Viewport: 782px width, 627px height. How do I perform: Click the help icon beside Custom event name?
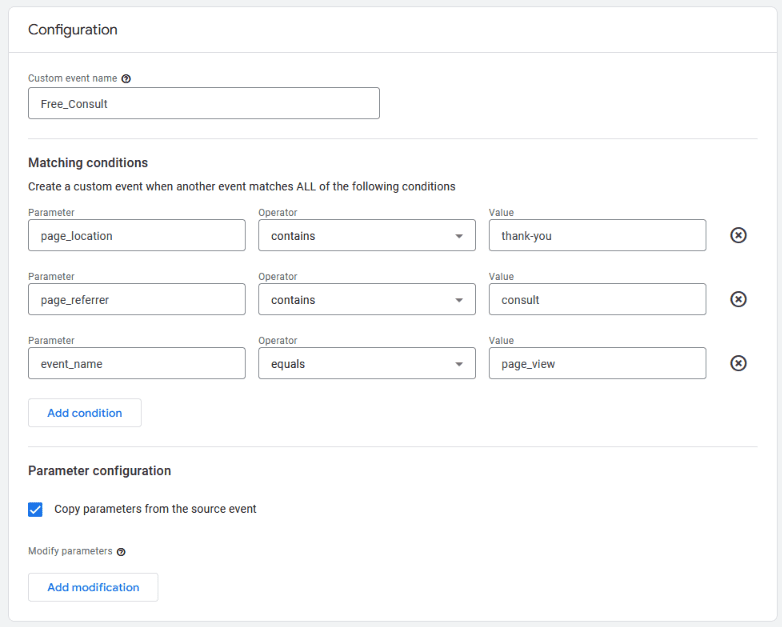[126, 79]
